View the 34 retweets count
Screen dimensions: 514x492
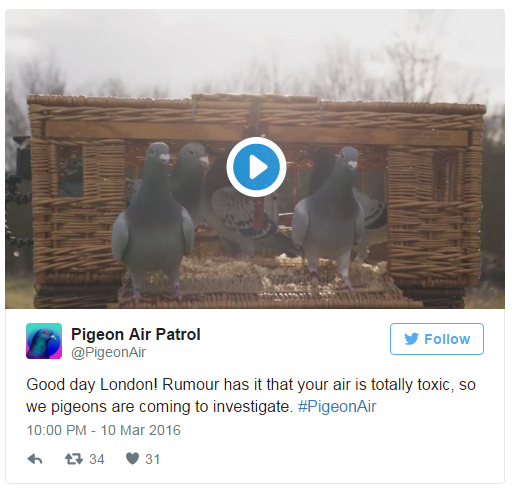pyautogui.click(x=97, y=459)
